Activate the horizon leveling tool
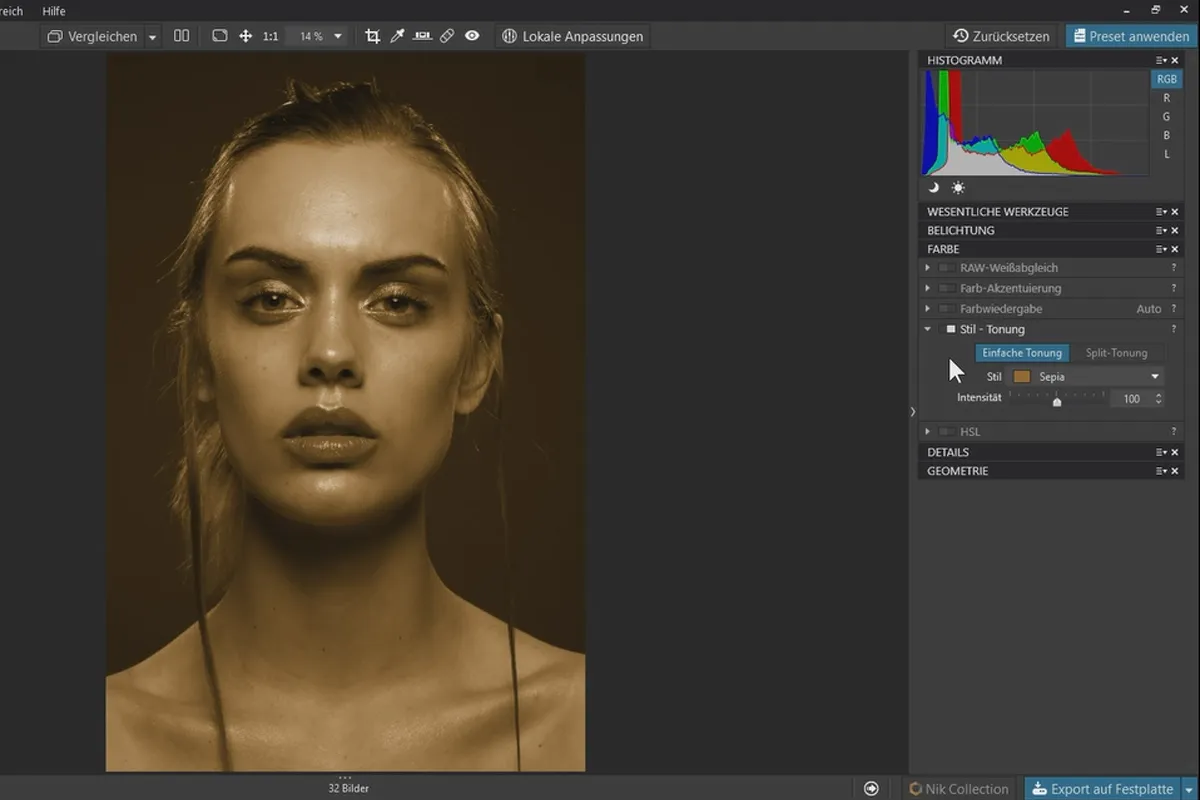 [422, 36]
